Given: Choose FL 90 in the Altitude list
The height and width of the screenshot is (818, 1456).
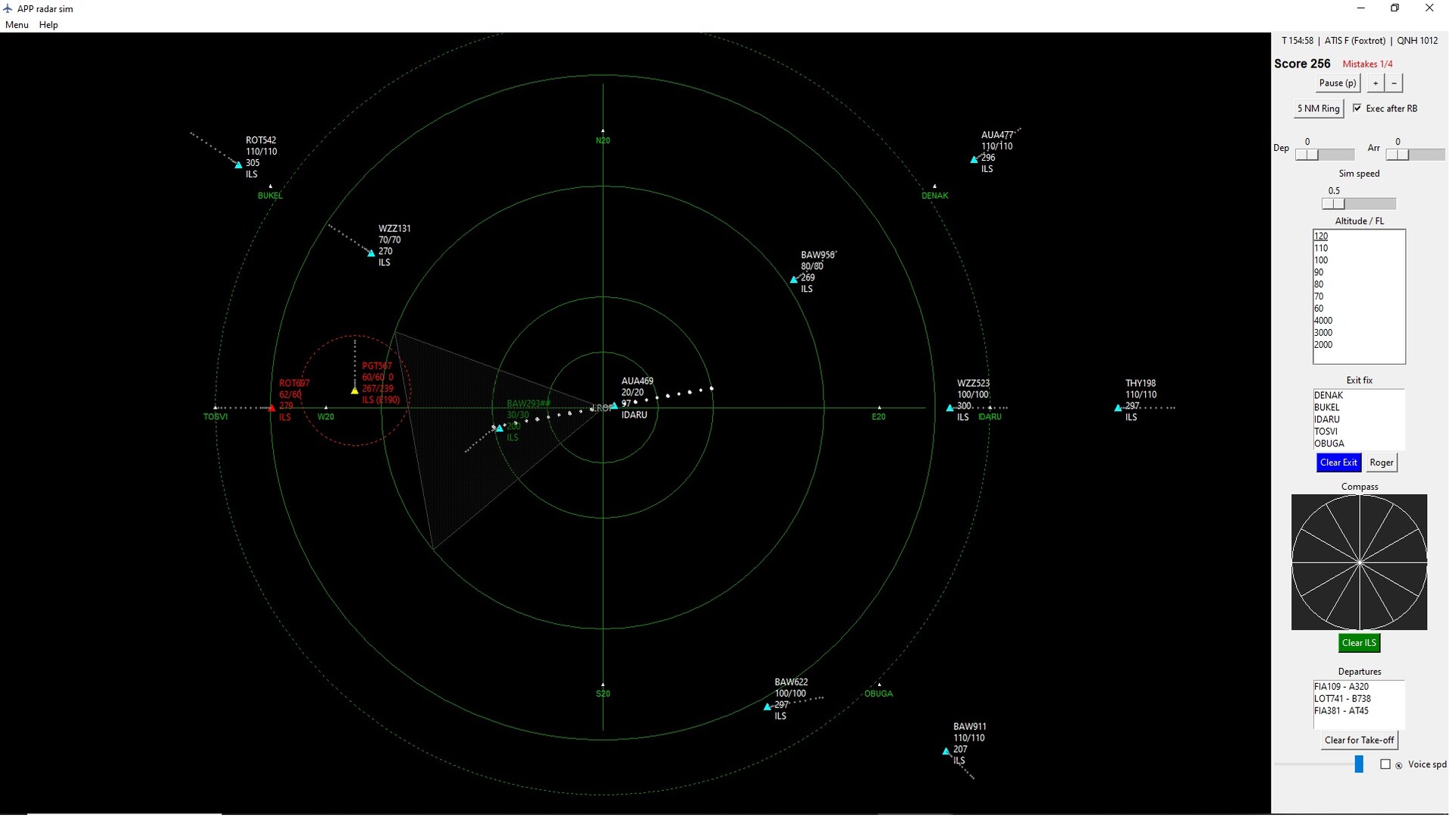Looking at the screenshot, I should [1319, 272].
